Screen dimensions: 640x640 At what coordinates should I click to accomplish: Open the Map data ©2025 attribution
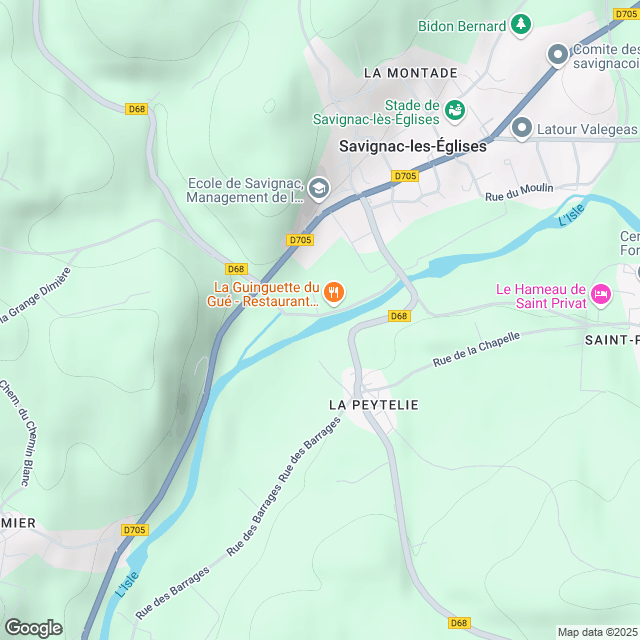597,632
